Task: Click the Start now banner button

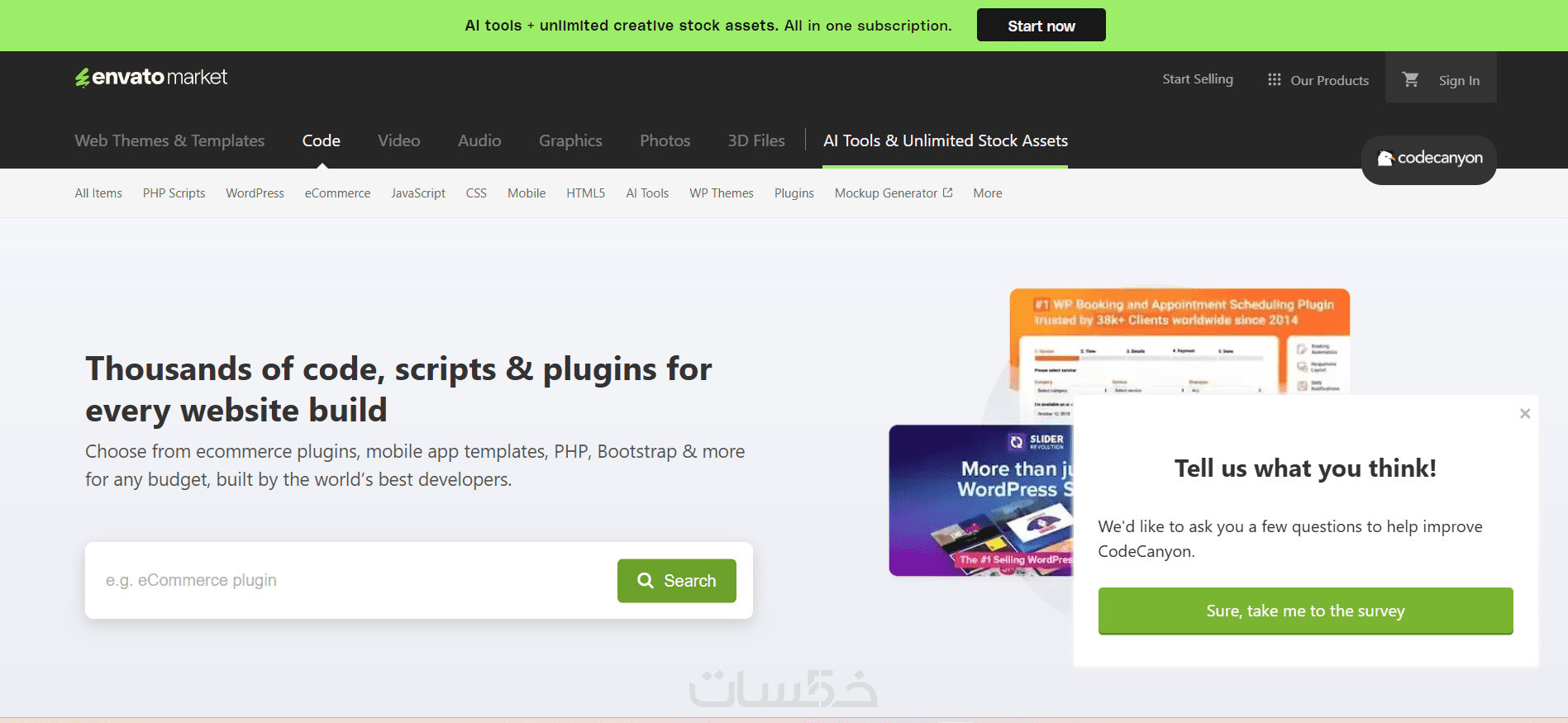Action: tap(1041, 26)
